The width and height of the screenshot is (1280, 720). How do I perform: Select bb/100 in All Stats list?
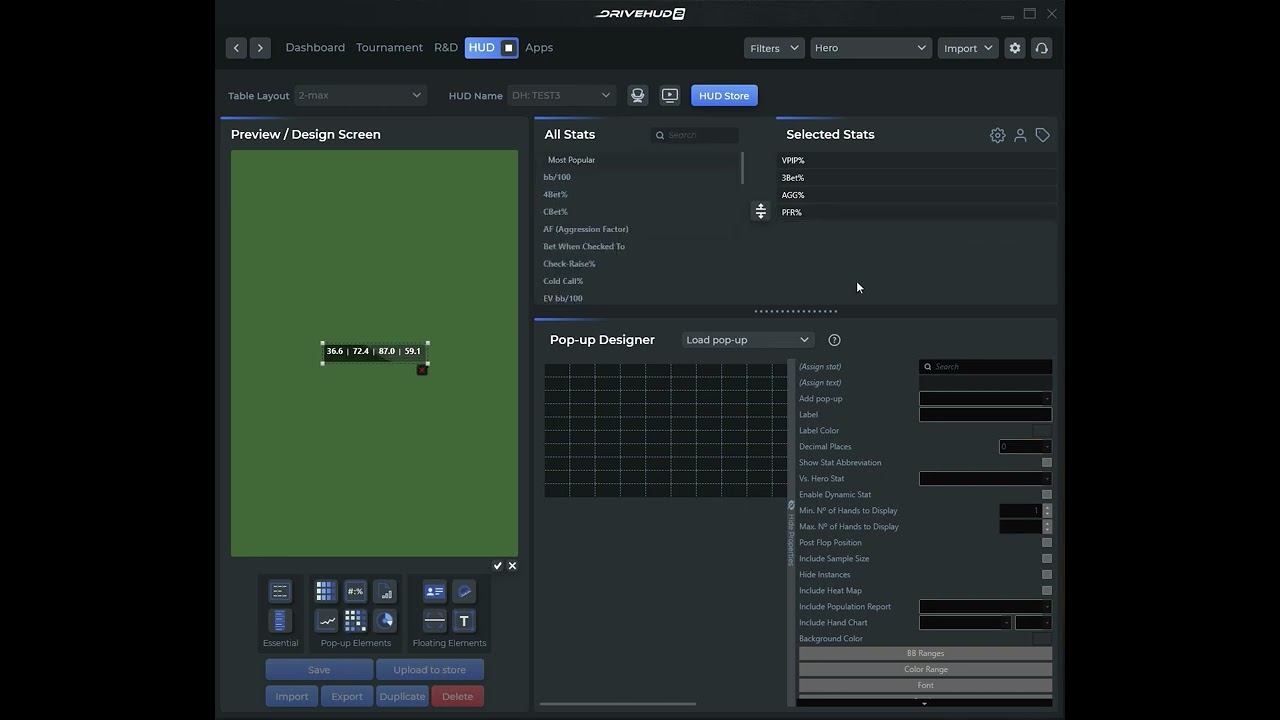[557, 177]
